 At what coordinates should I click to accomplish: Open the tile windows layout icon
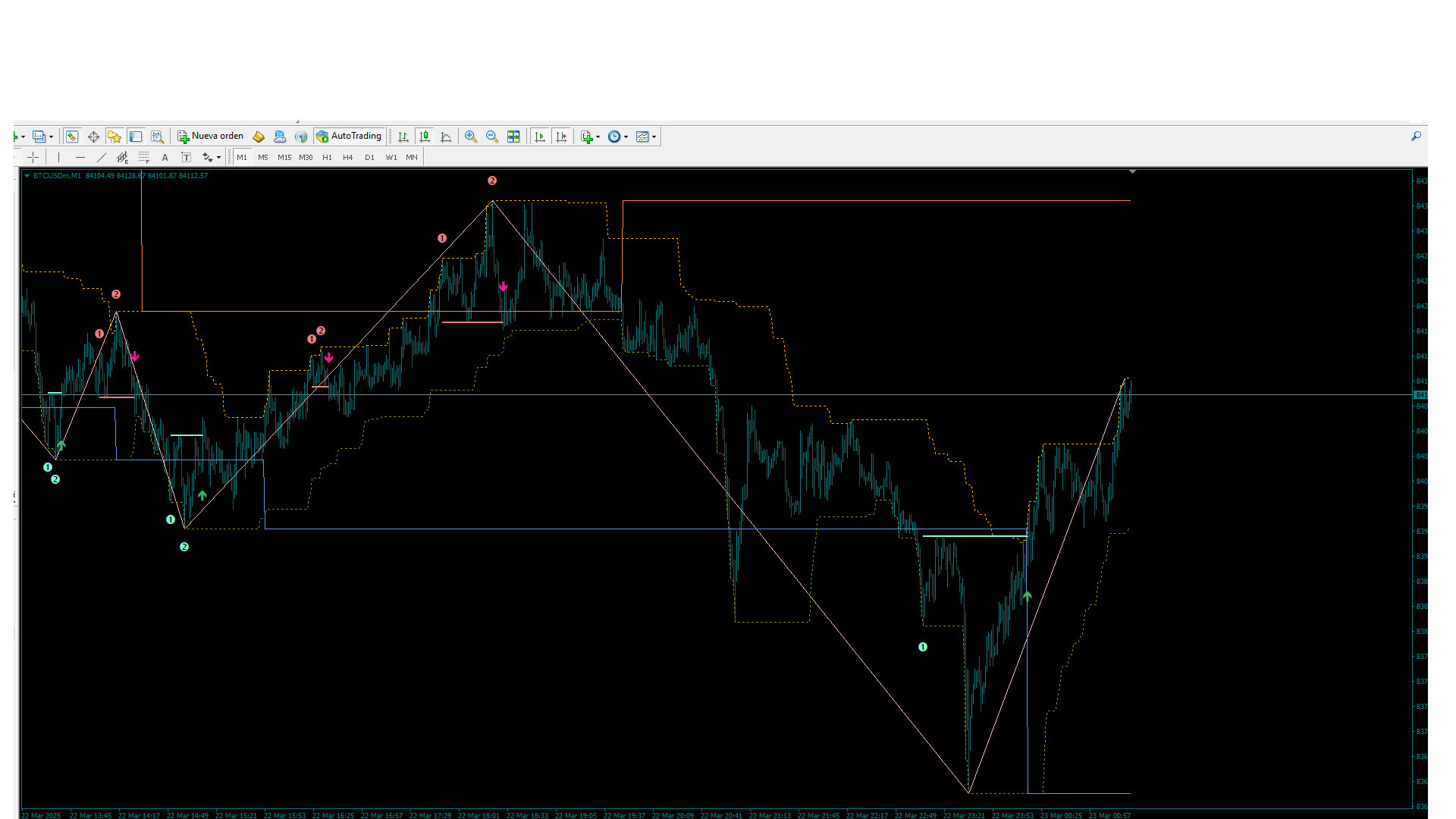513,136
